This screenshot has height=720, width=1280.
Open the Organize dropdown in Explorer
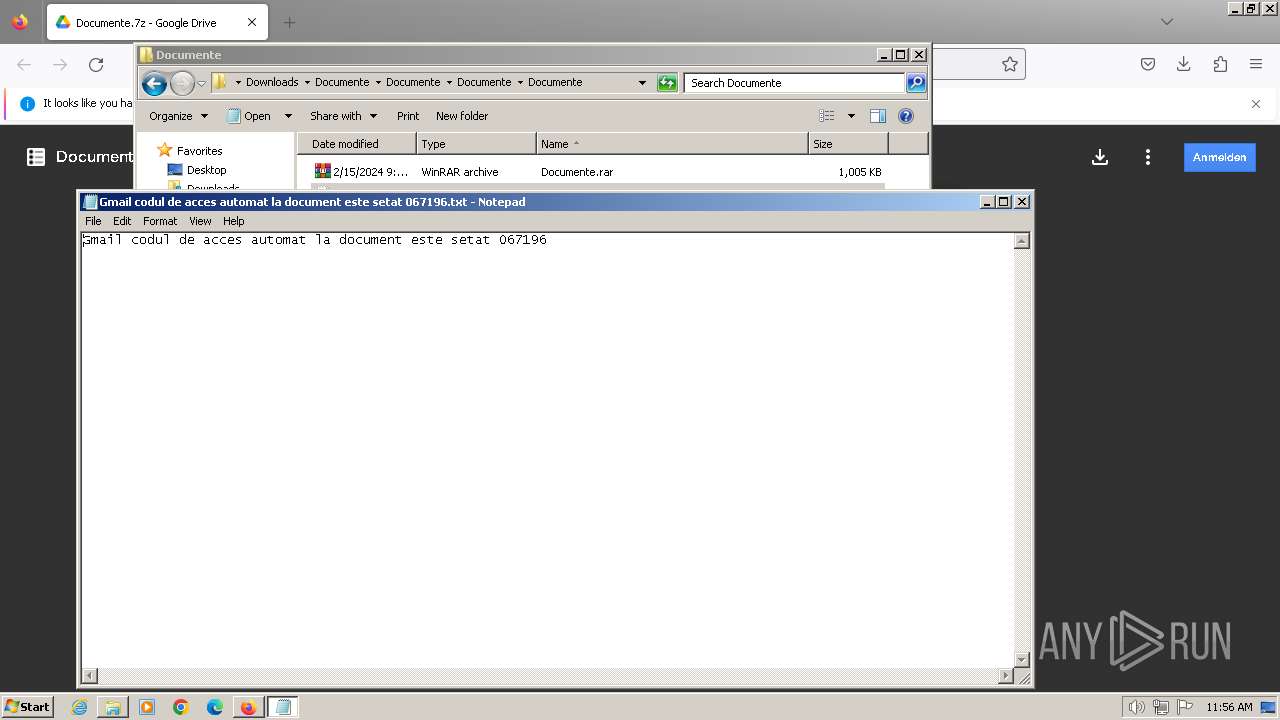[178, 116]
